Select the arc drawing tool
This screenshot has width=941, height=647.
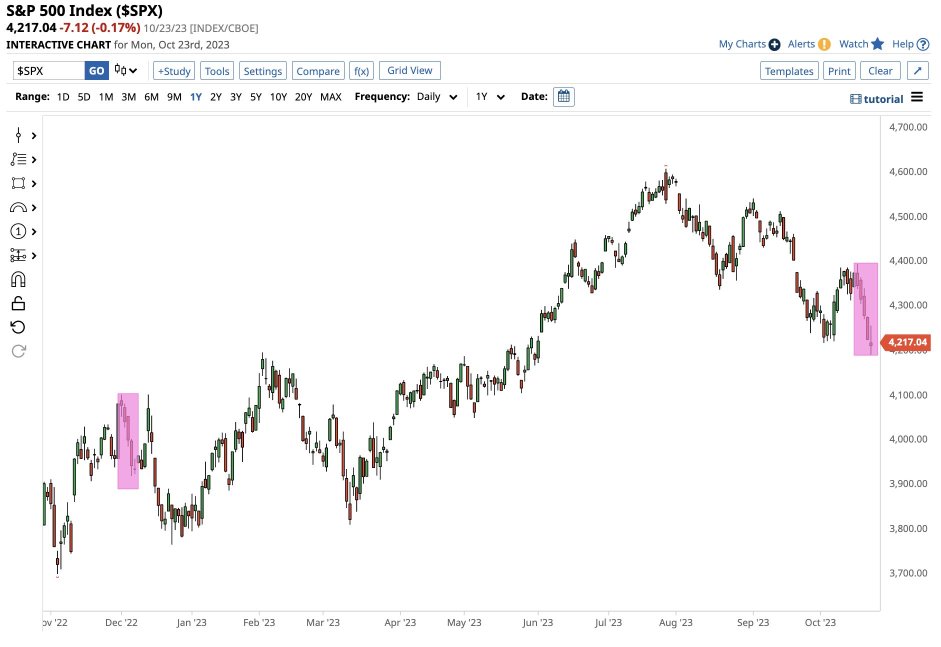point(18,208)
